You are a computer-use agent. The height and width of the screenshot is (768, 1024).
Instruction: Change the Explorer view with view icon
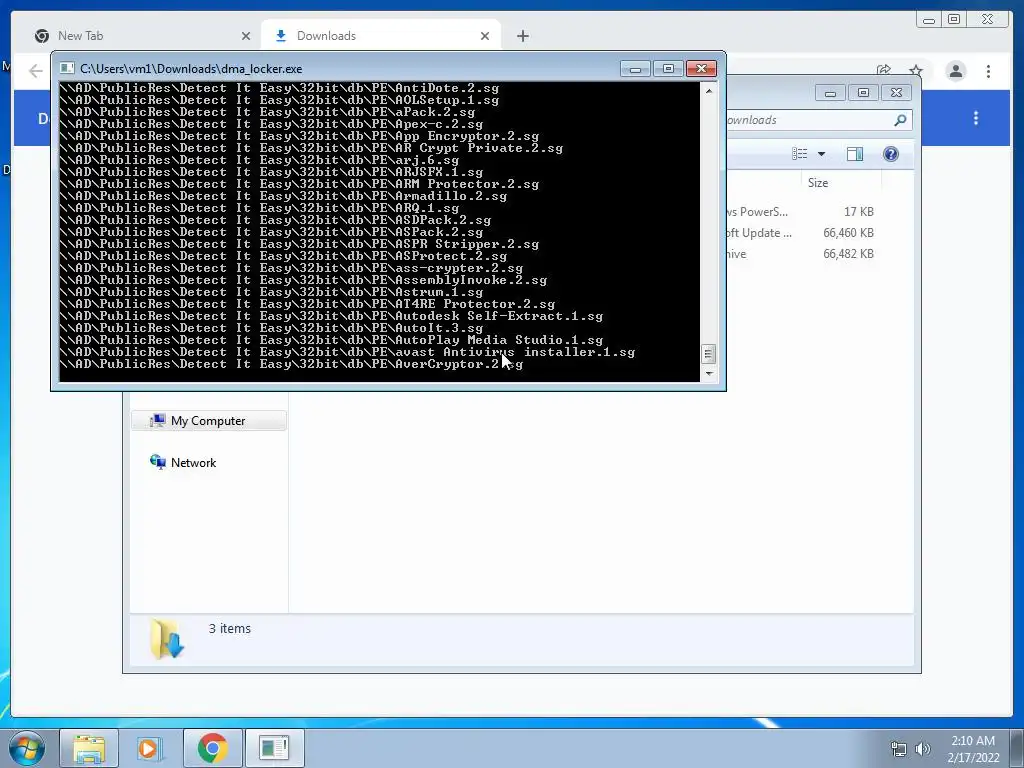[x=799, y=153]
